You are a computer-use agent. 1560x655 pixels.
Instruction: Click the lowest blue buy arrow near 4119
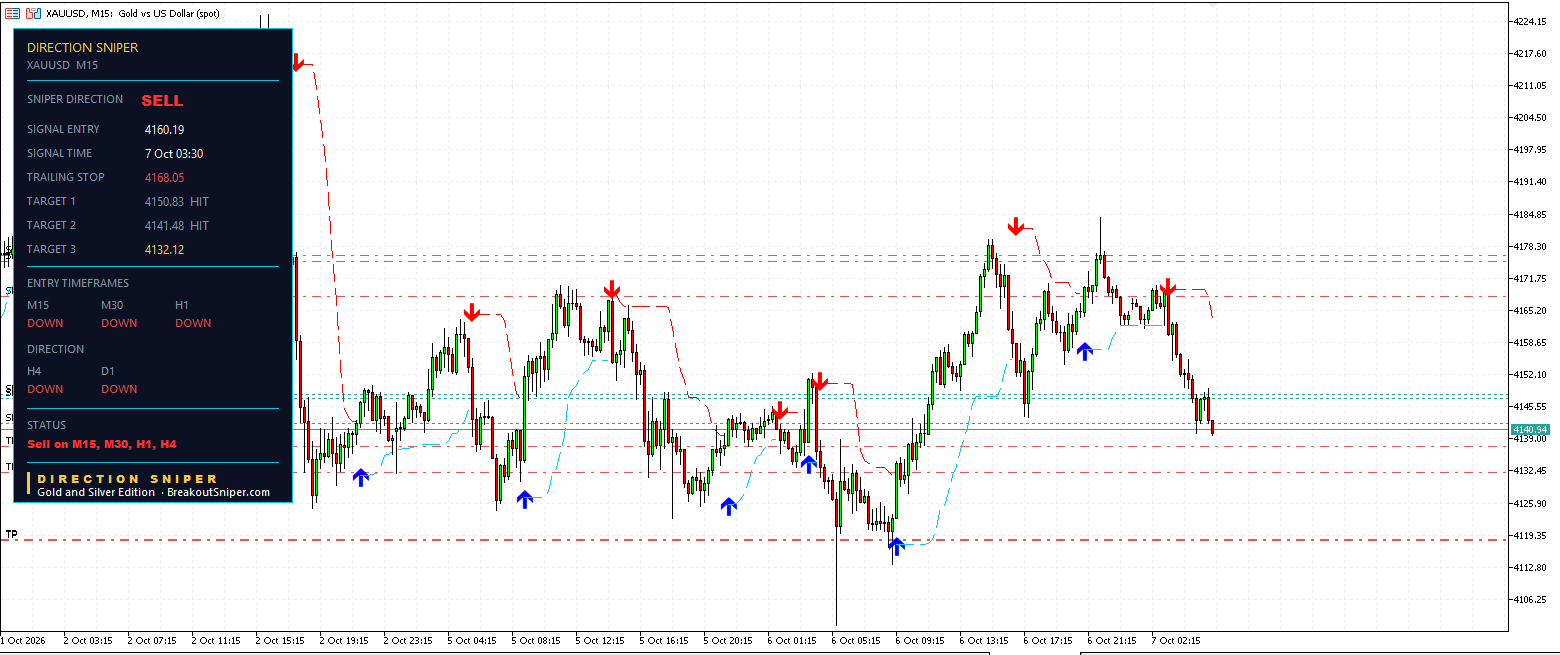pos(896,546)
